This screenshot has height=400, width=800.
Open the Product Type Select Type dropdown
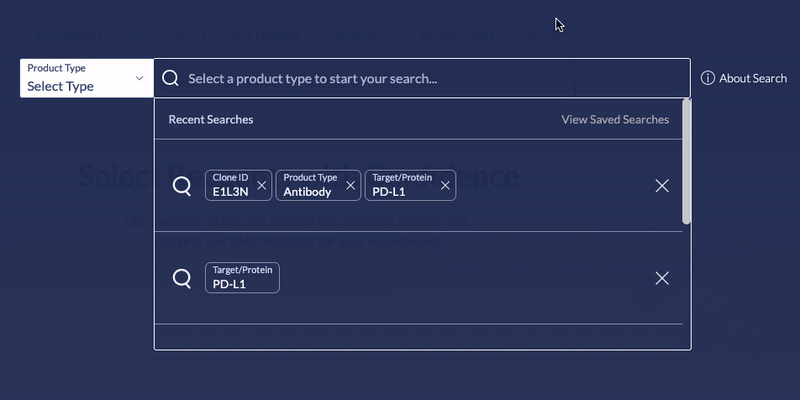[87, 78]
